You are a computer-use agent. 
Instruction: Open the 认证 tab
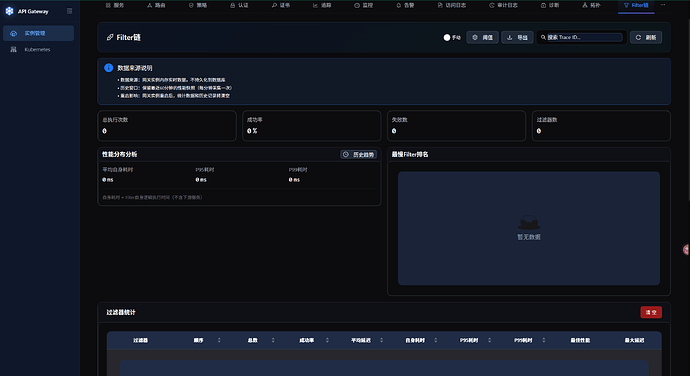[239, 5]
